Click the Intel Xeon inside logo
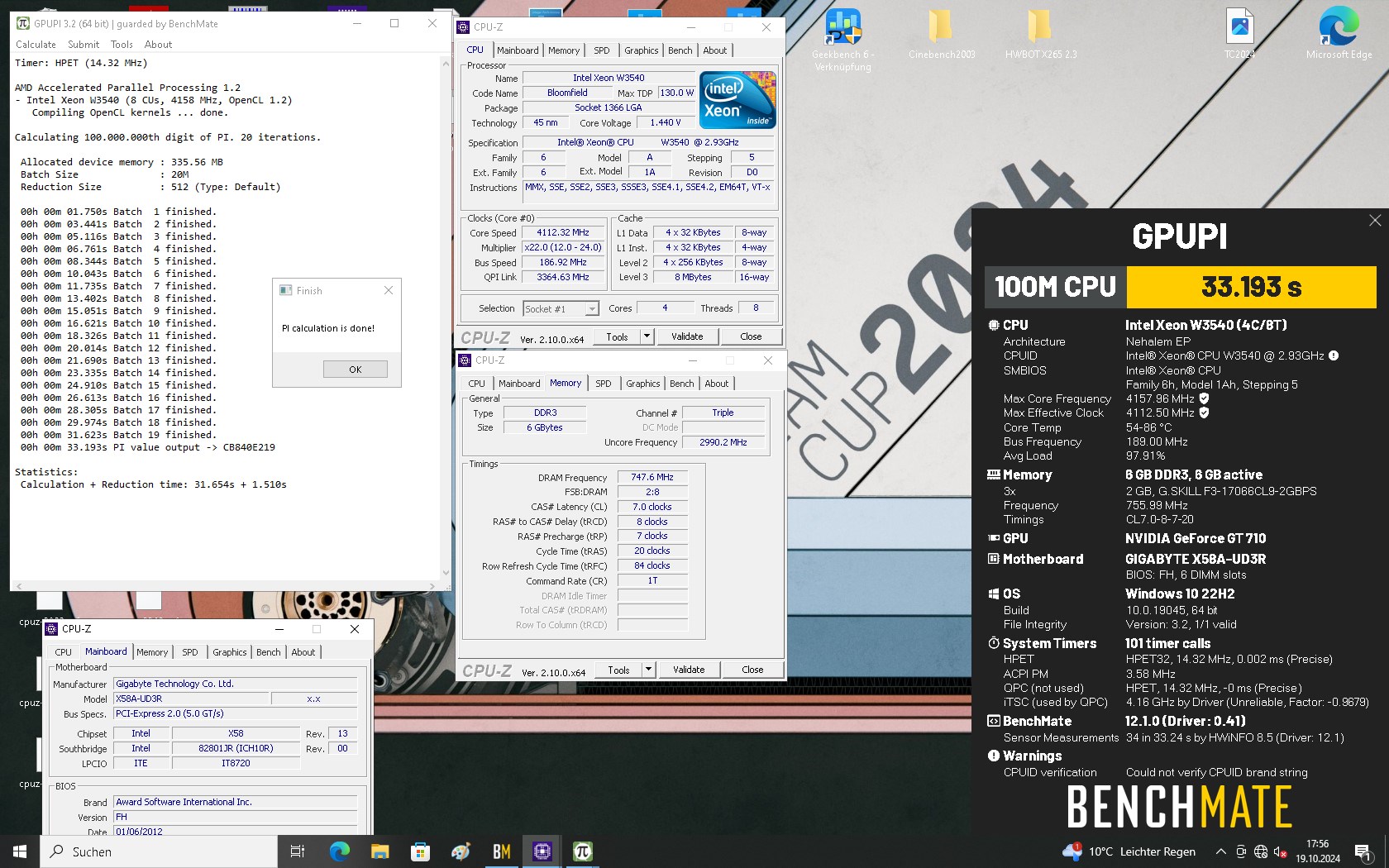This screenshot has width=1389, height=868. (737, 100)
